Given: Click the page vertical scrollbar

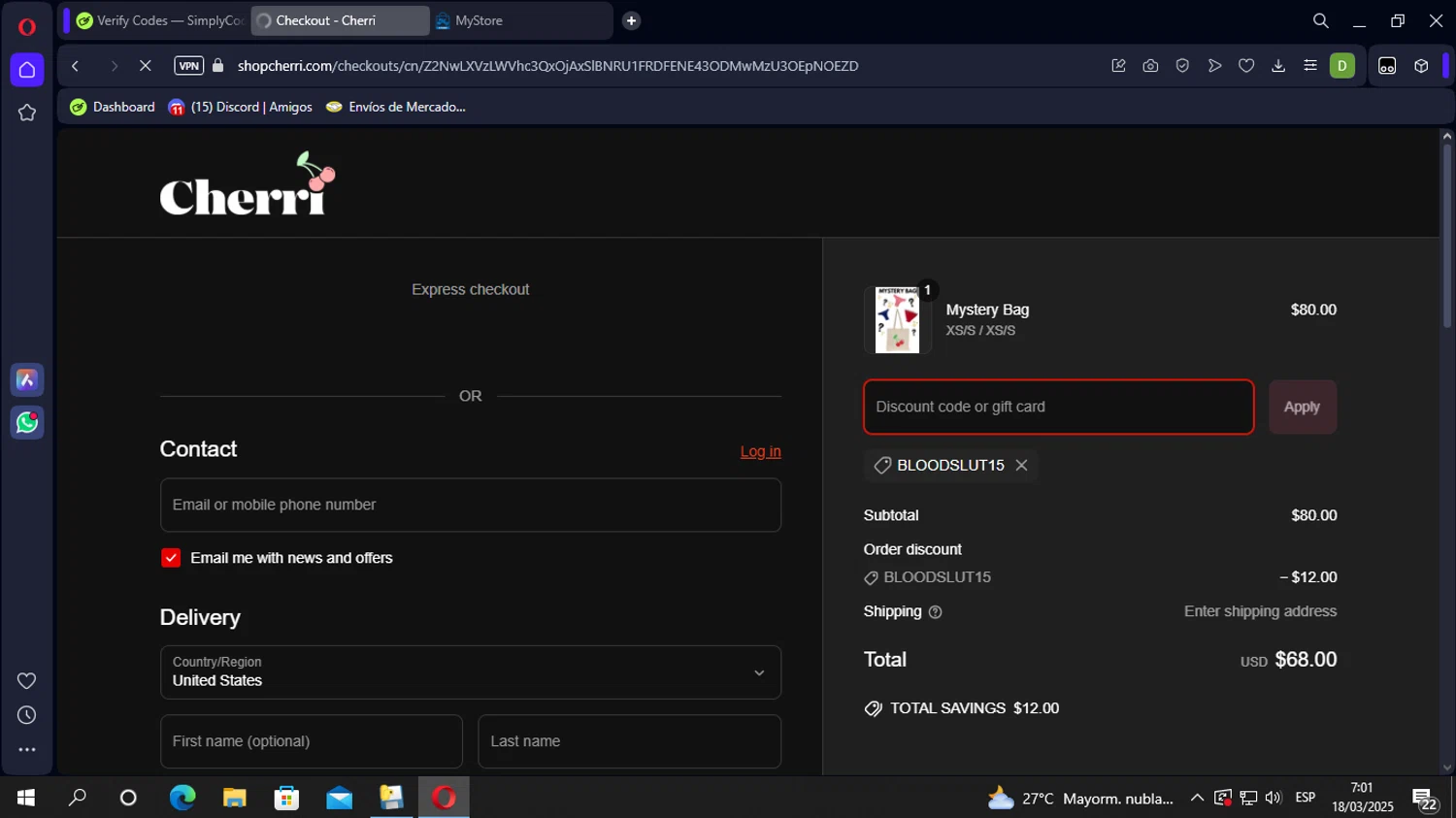Looking at the screenshot, I should [x=1447, y=236].
